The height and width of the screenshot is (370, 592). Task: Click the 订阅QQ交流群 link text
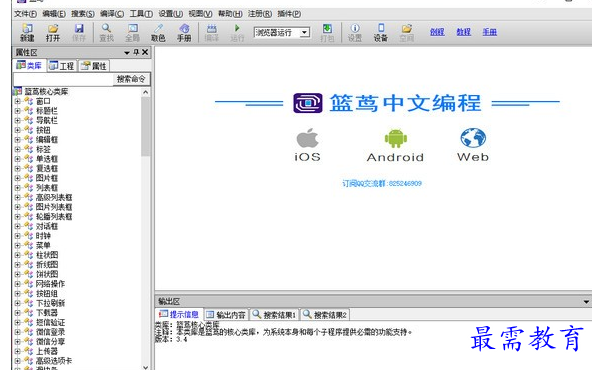(382, 183)
